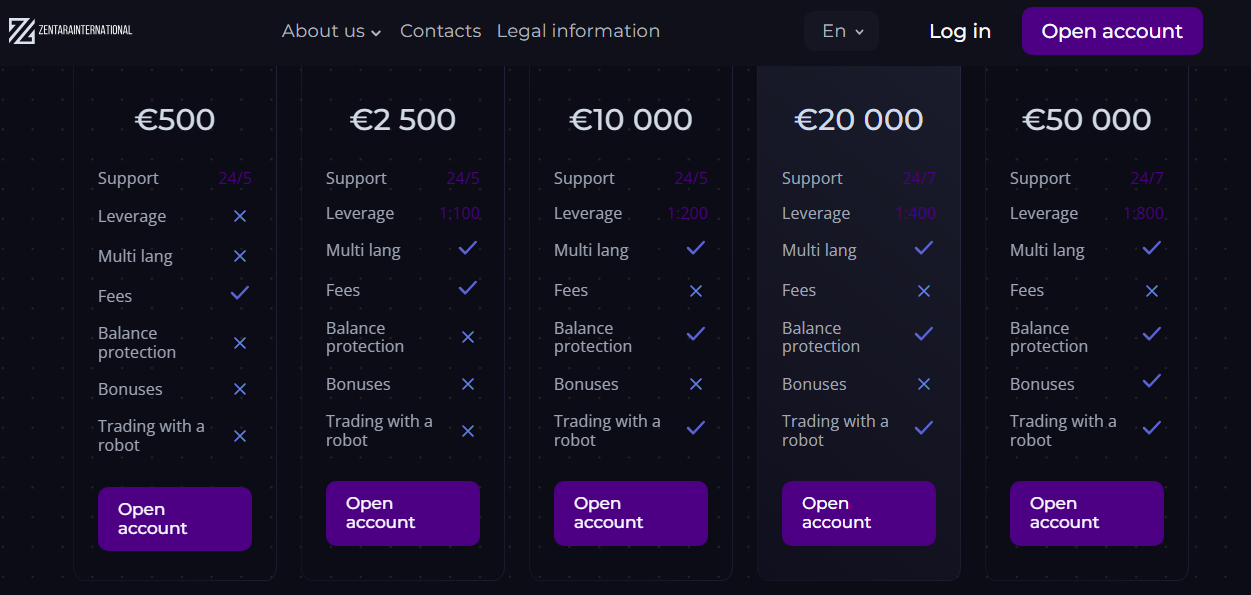This screenshot has width=1251, height=595.
Task: Click Trading with a robot cross in €2 500 plan
Action: [468, 431]
